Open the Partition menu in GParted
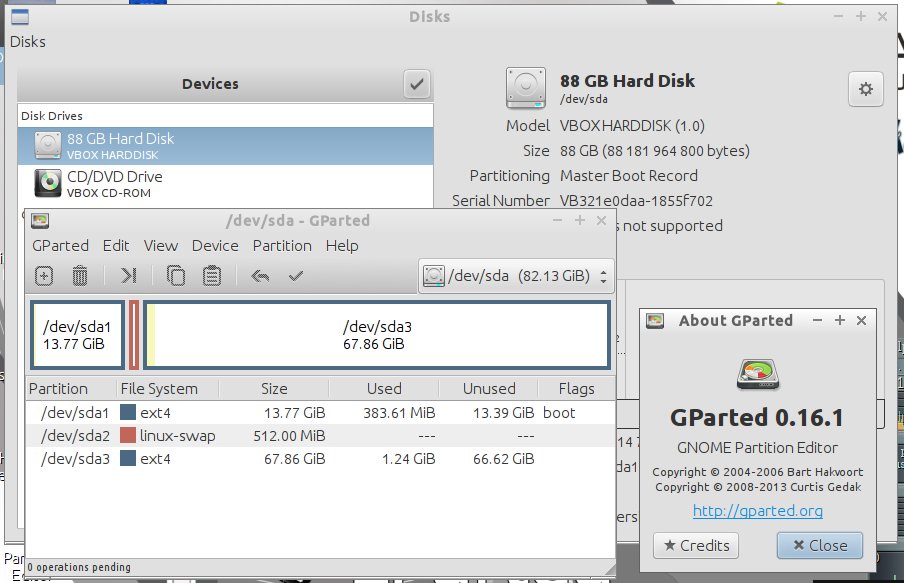The image size is (904, 583). 282,246
